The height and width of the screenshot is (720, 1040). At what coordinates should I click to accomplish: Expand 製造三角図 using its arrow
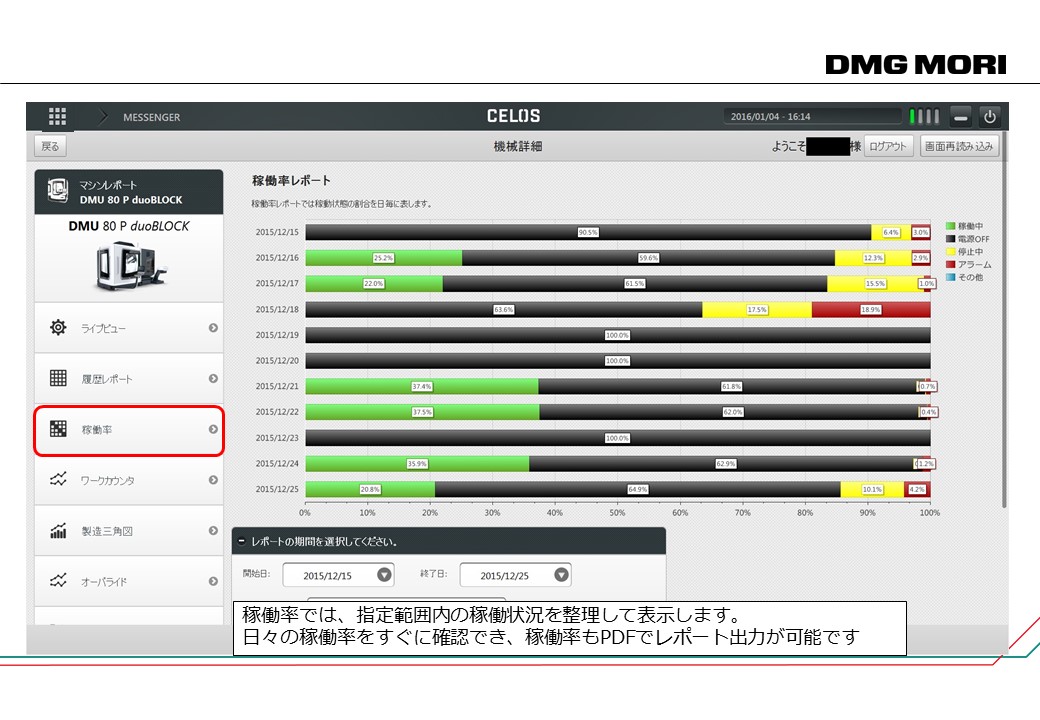pyautogui.click(x=213, y=531)
